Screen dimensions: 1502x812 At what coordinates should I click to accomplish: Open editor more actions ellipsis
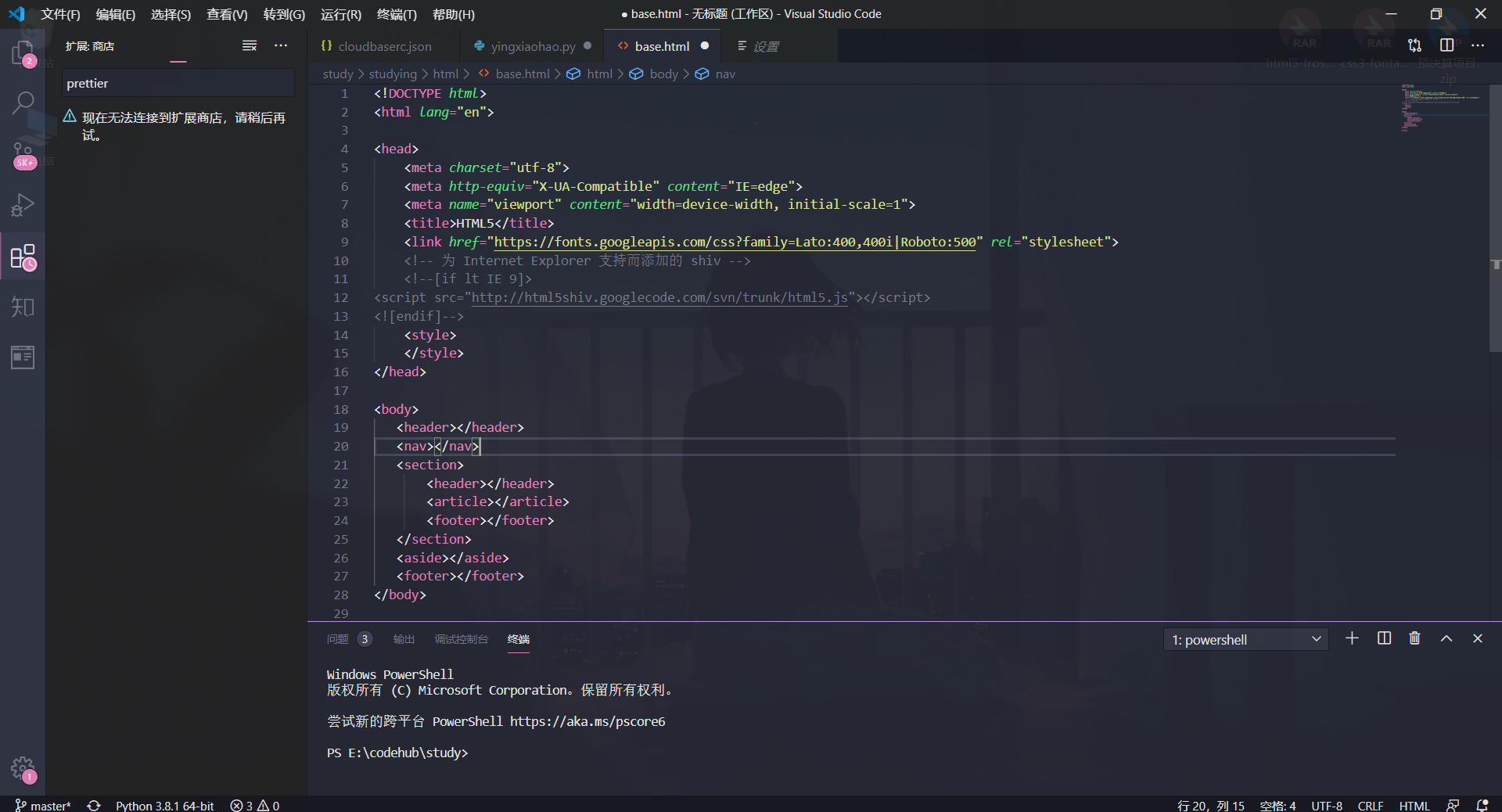pyautogui.click(x=1478, y=45)
